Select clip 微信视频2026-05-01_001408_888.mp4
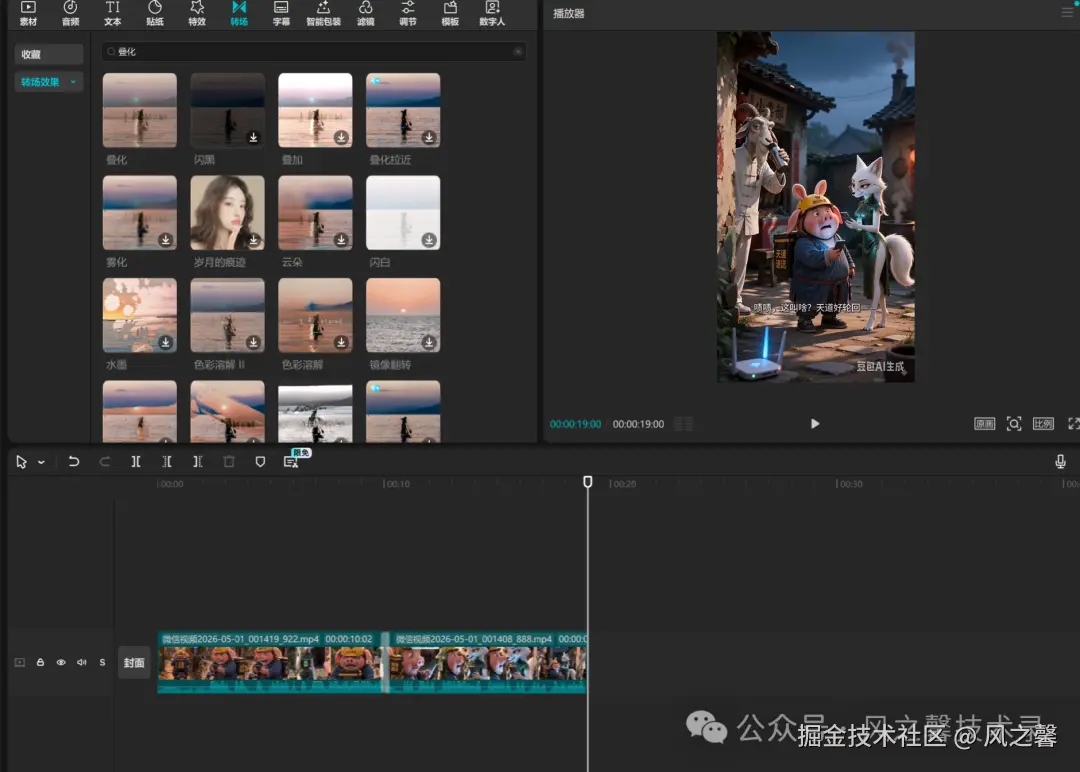This screenshot has height=772, width=1080. pos(488,663)
